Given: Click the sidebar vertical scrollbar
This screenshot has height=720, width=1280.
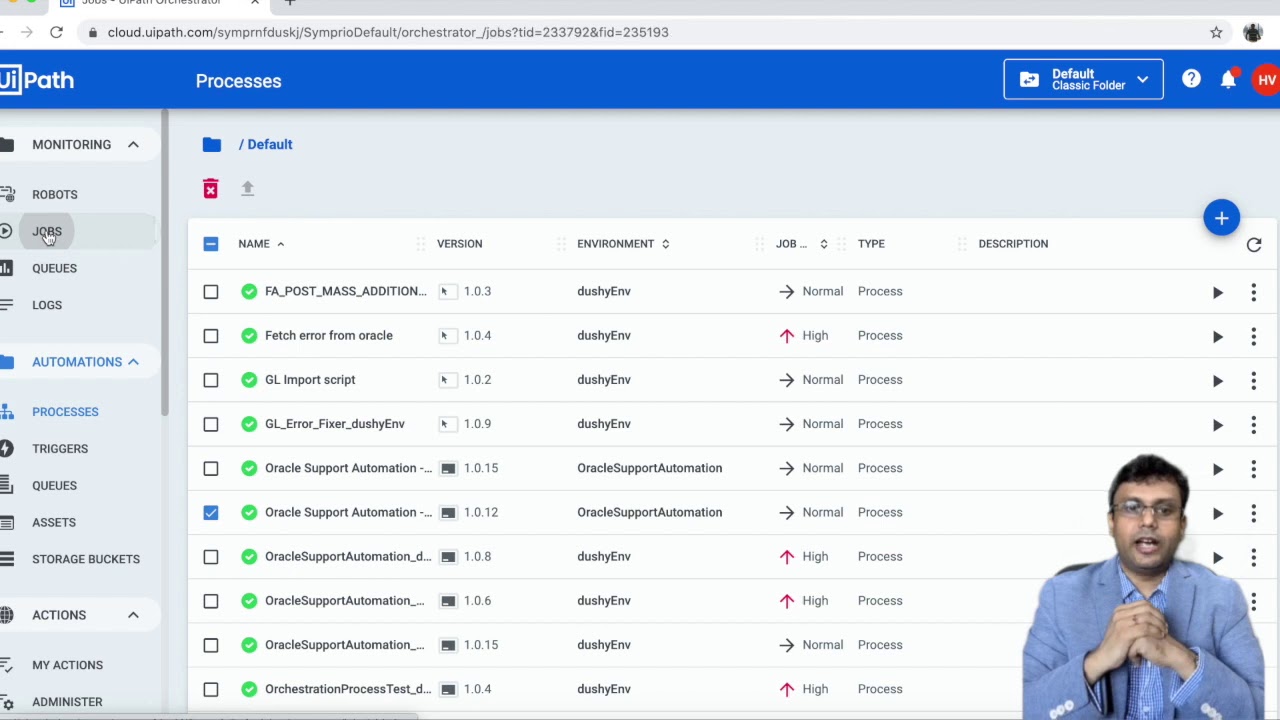Looking at the screenshot, I should click(164, 265).
